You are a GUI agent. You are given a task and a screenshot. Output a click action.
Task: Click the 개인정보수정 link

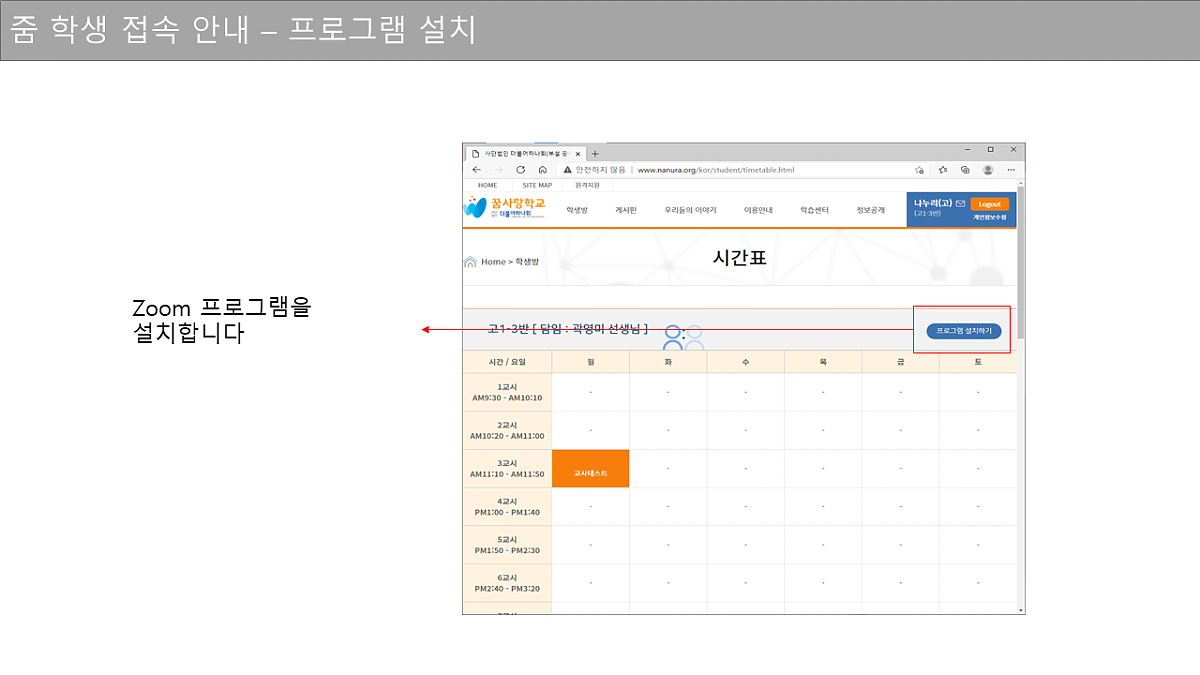pyautogui.click(x=990, y=217)
